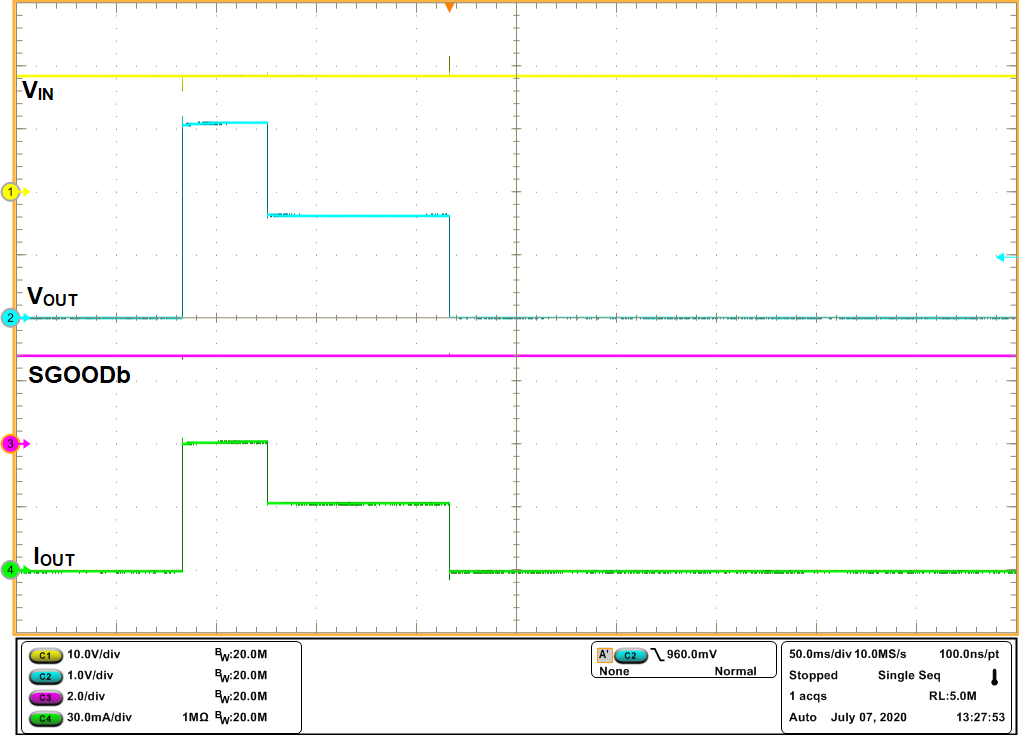Open the Normal trigger mode selector
1024x736 pixels.
pyautogui.click(x=737, y=671)
